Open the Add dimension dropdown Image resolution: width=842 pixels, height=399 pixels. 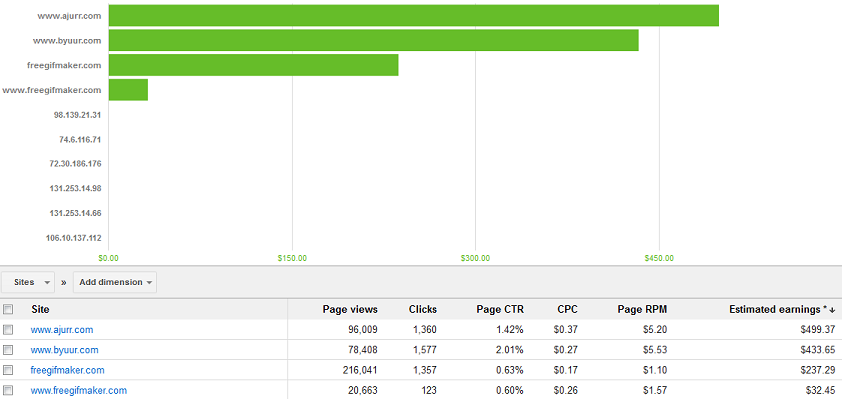(115, 282)
